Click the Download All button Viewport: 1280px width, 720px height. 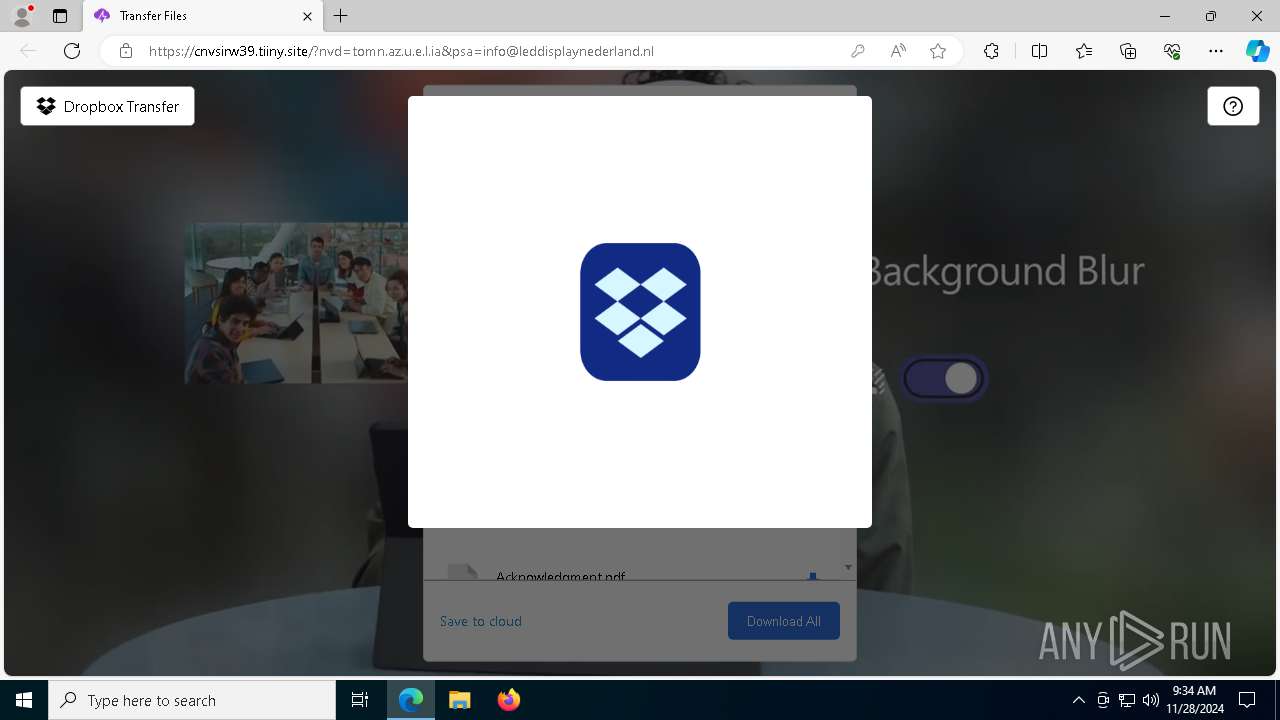(x=784, y=621)
